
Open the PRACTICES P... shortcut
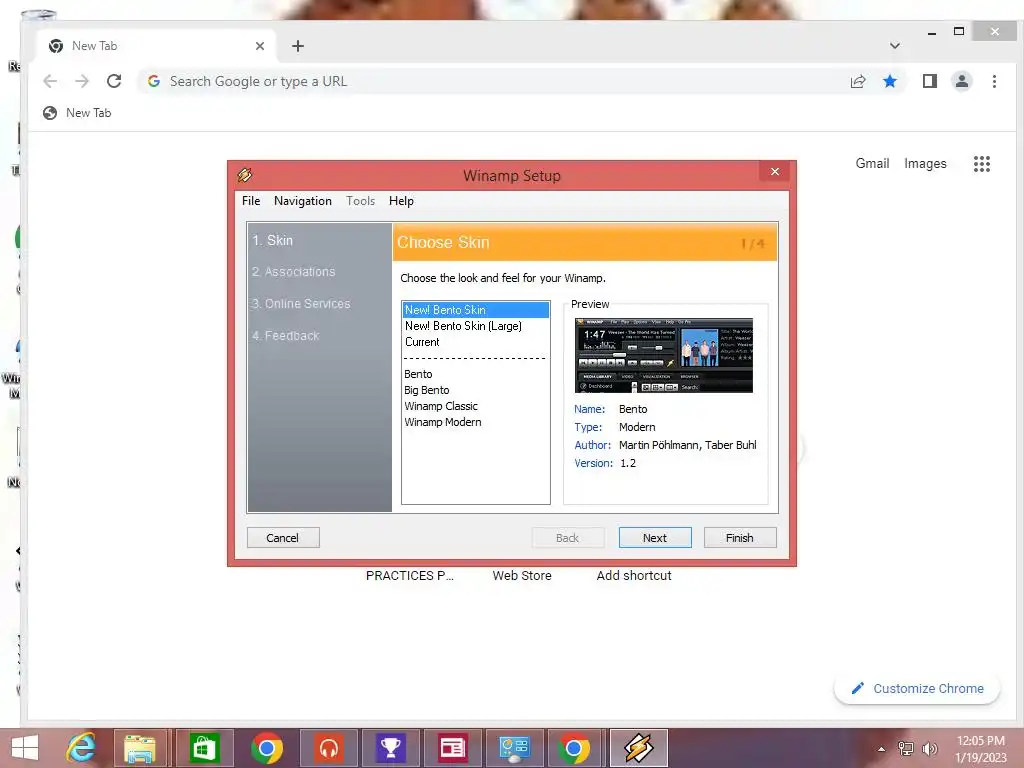409,575
